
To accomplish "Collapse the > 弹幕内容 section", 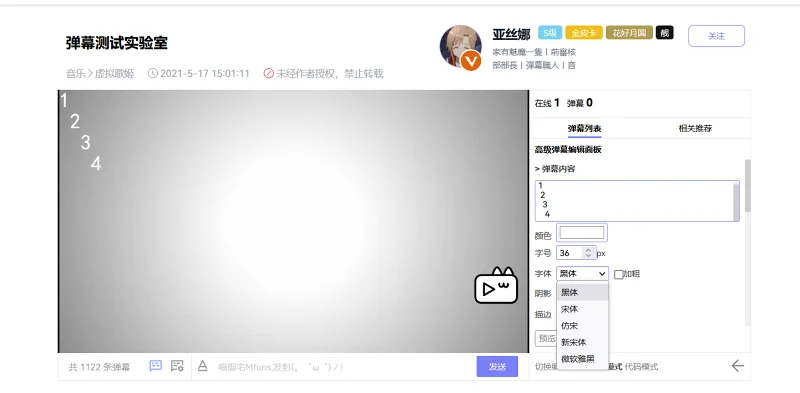I will pos(555,169).
